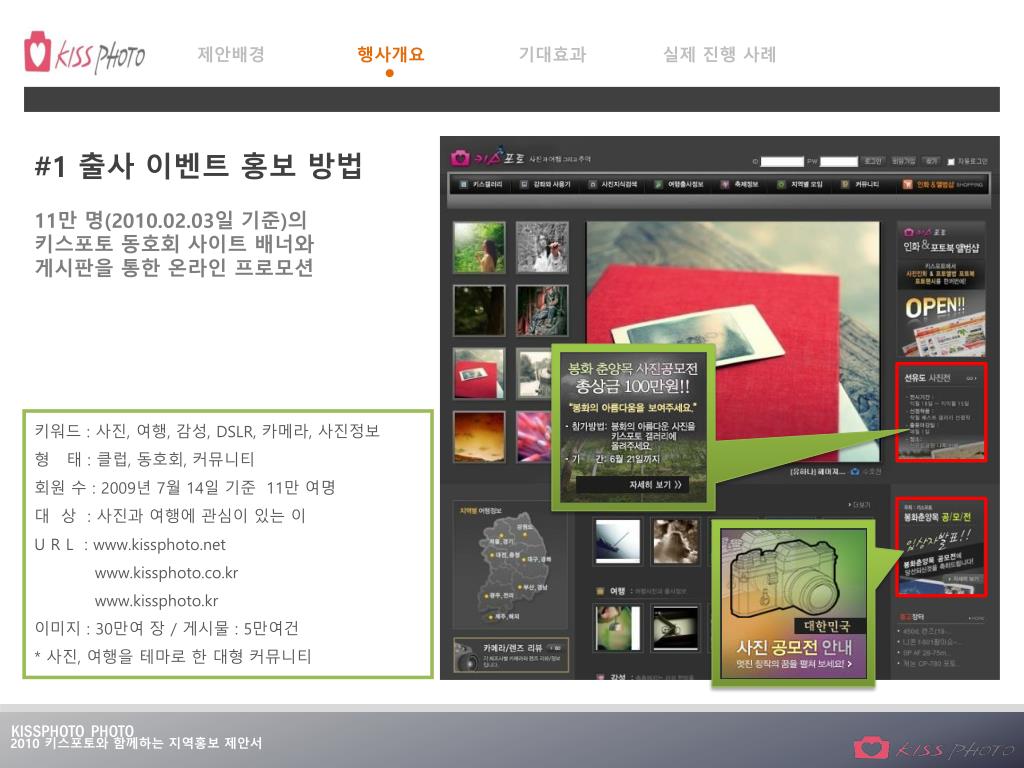Click the 로그인 button

873,161
